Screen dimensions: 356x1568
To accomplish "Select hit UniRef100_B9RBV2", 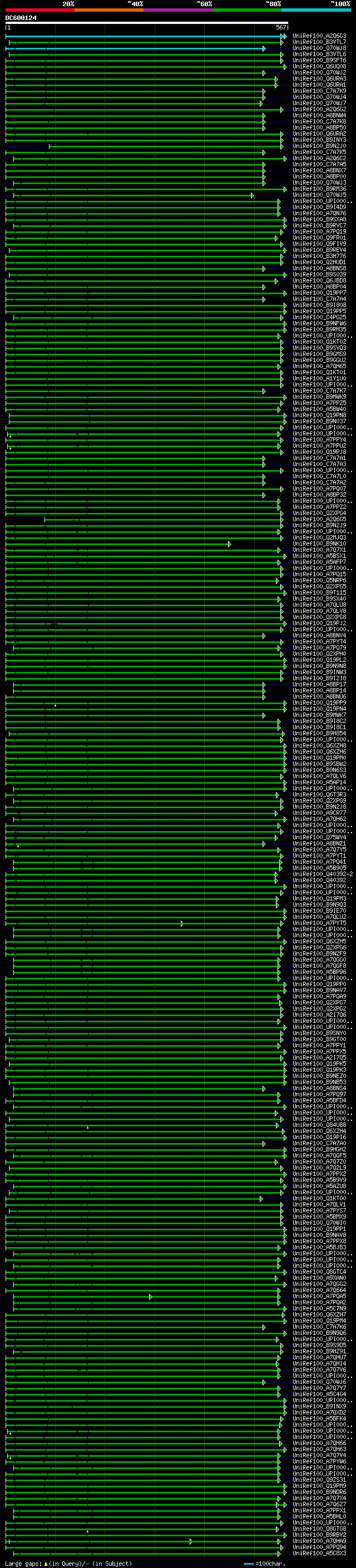I will point(319,1535).
